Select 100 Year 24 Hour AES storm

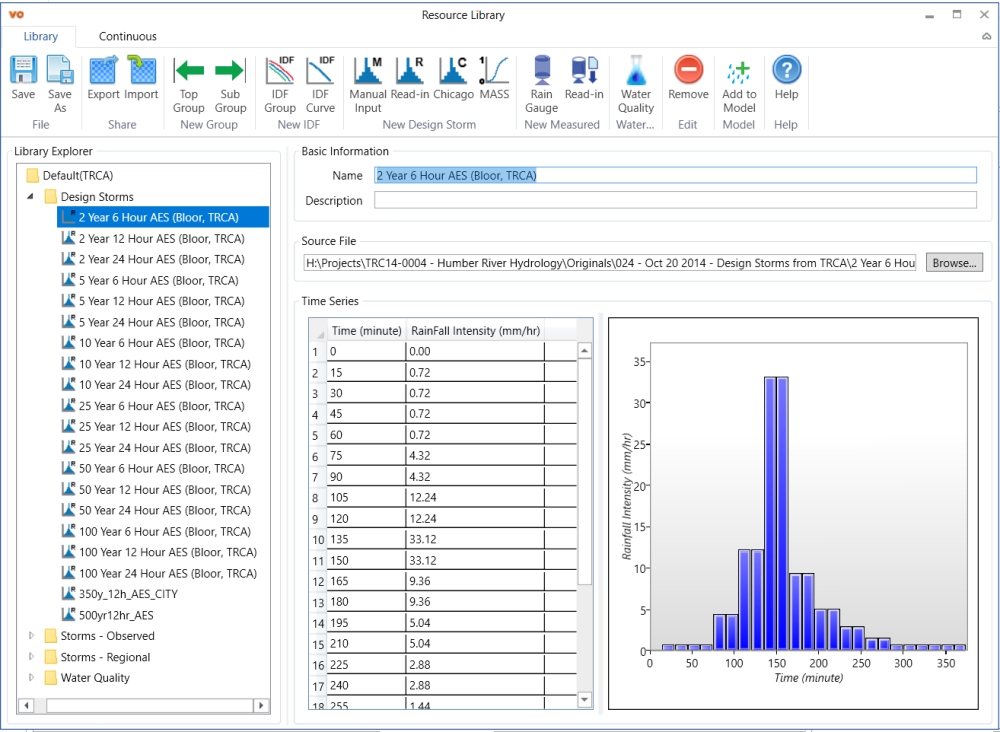tap(167, 574)
